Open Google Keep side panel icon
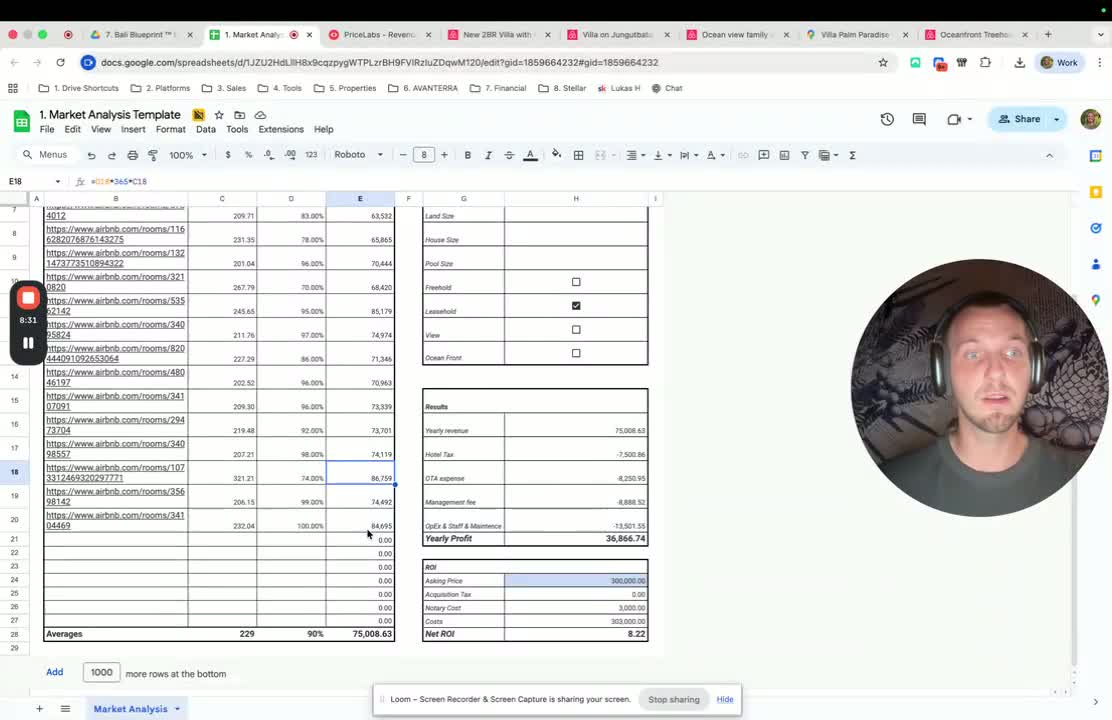The image size is (1112, 720). coord(1096,192)
